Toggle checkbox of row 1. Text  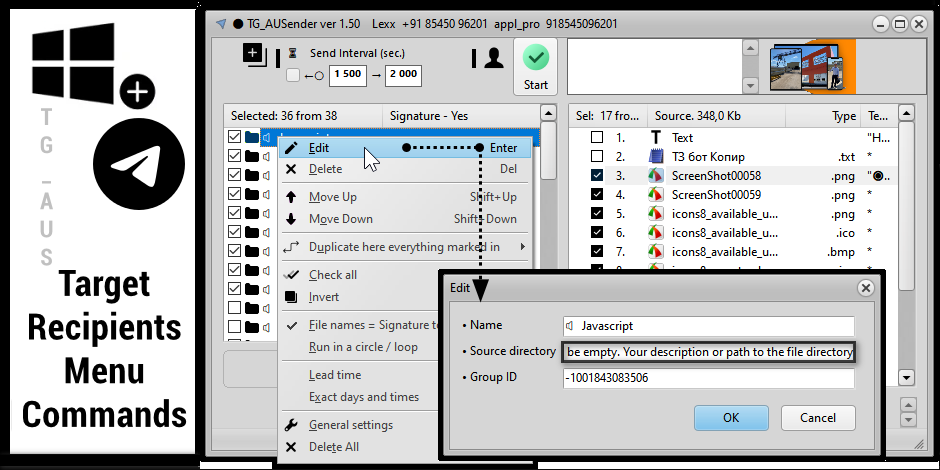pyautogui.click(x=596, y=138)
